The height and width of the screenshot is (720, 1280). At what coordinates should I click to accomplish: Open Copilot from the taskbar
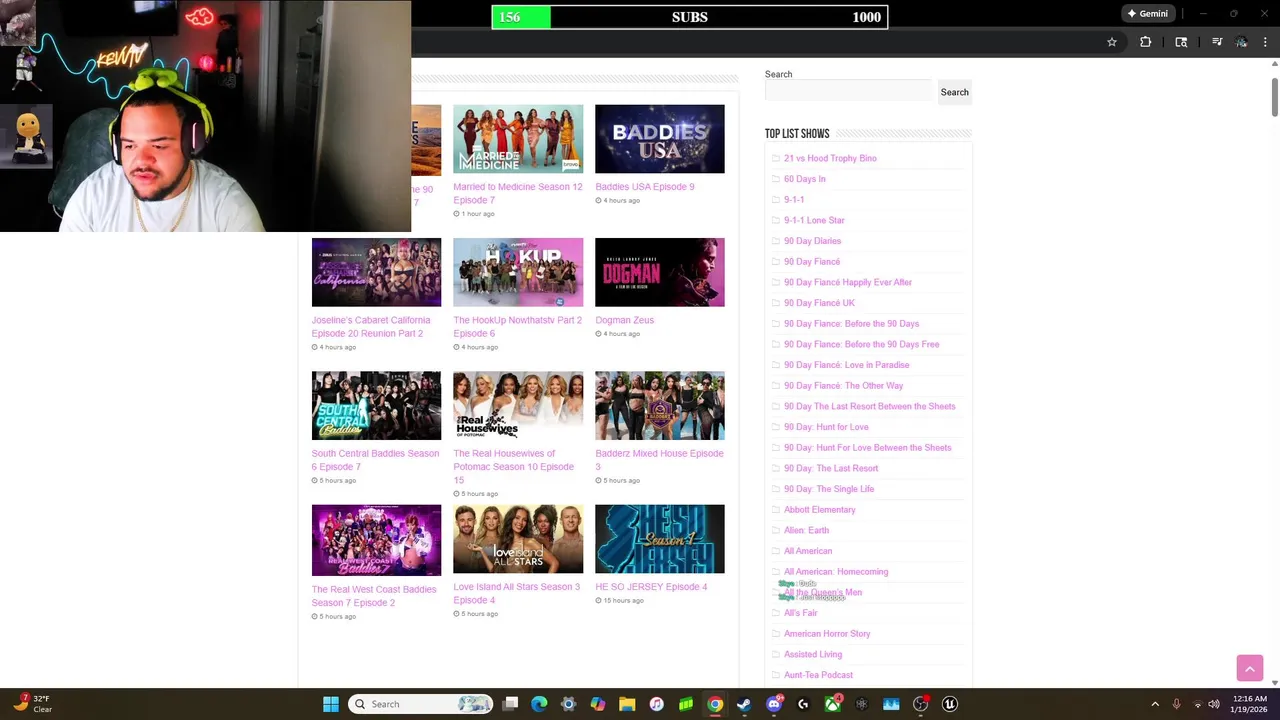click(x=597, y=704)
